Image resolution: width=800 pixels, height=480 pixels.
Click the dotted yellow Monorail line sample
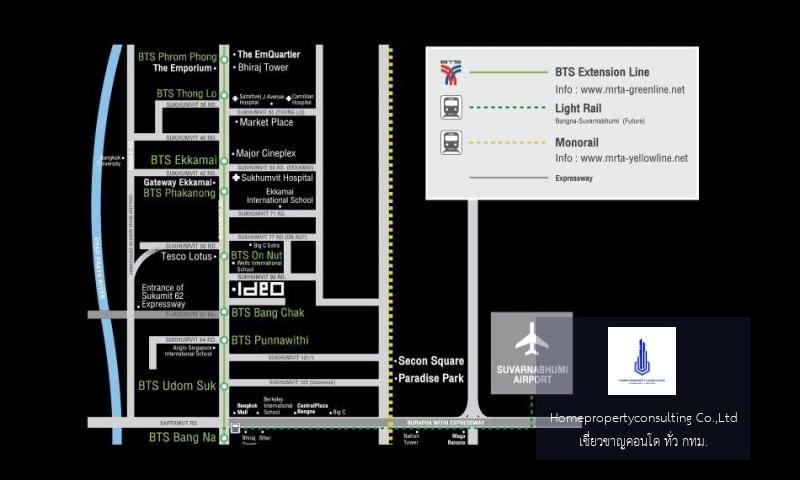click(508, 142)
